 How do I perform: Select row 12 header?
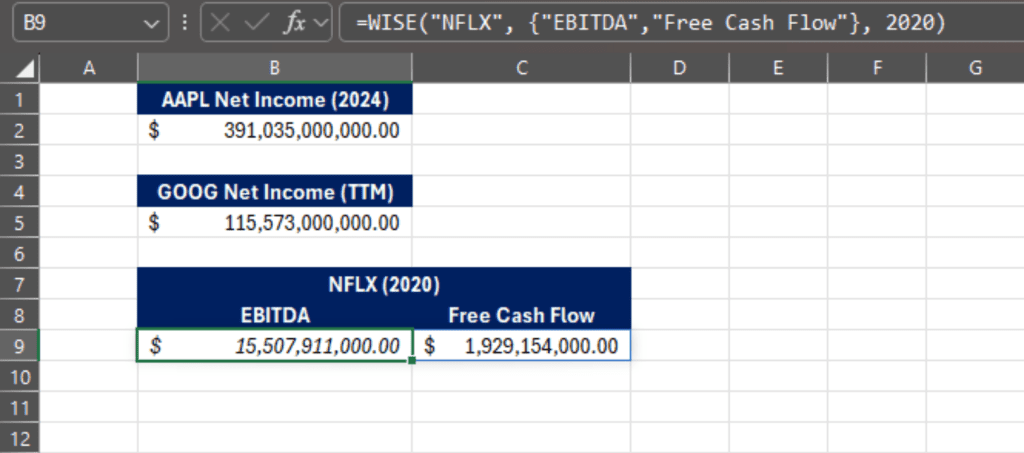click(20, 438)
